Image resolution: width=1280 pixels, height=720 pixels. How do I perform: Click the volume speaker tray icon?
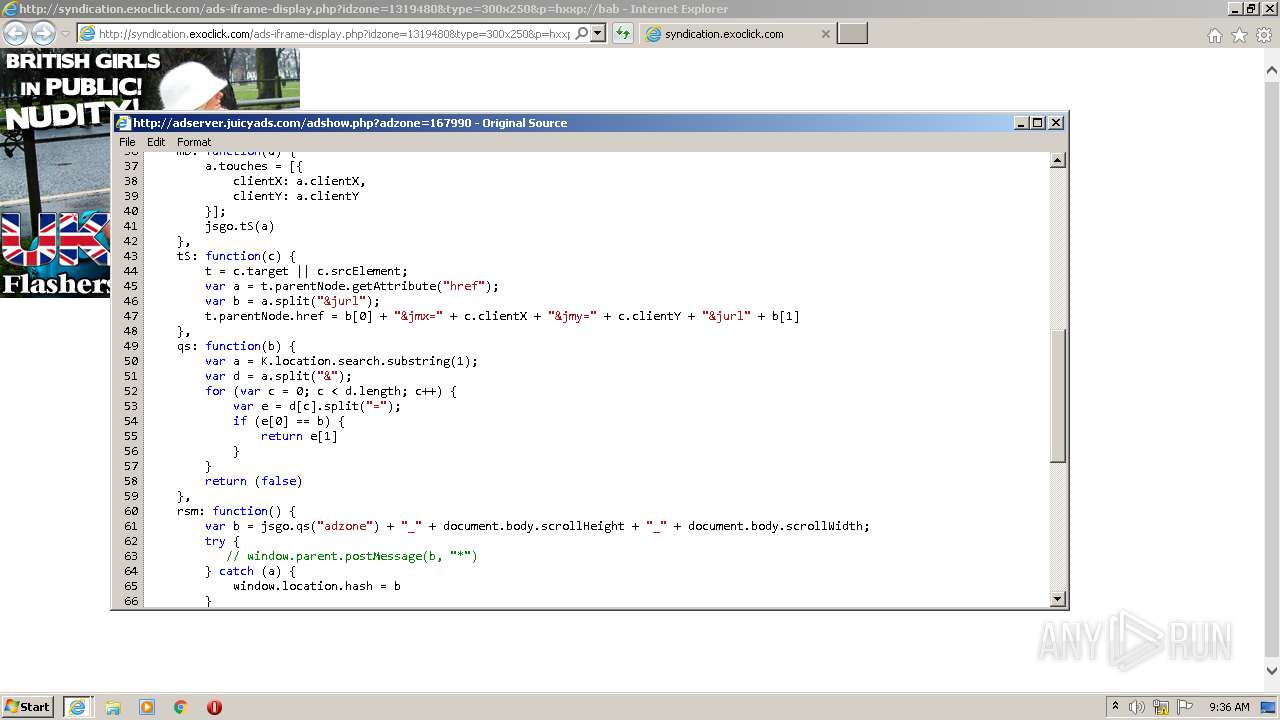pyautogui.click(x=1137, y=707)
